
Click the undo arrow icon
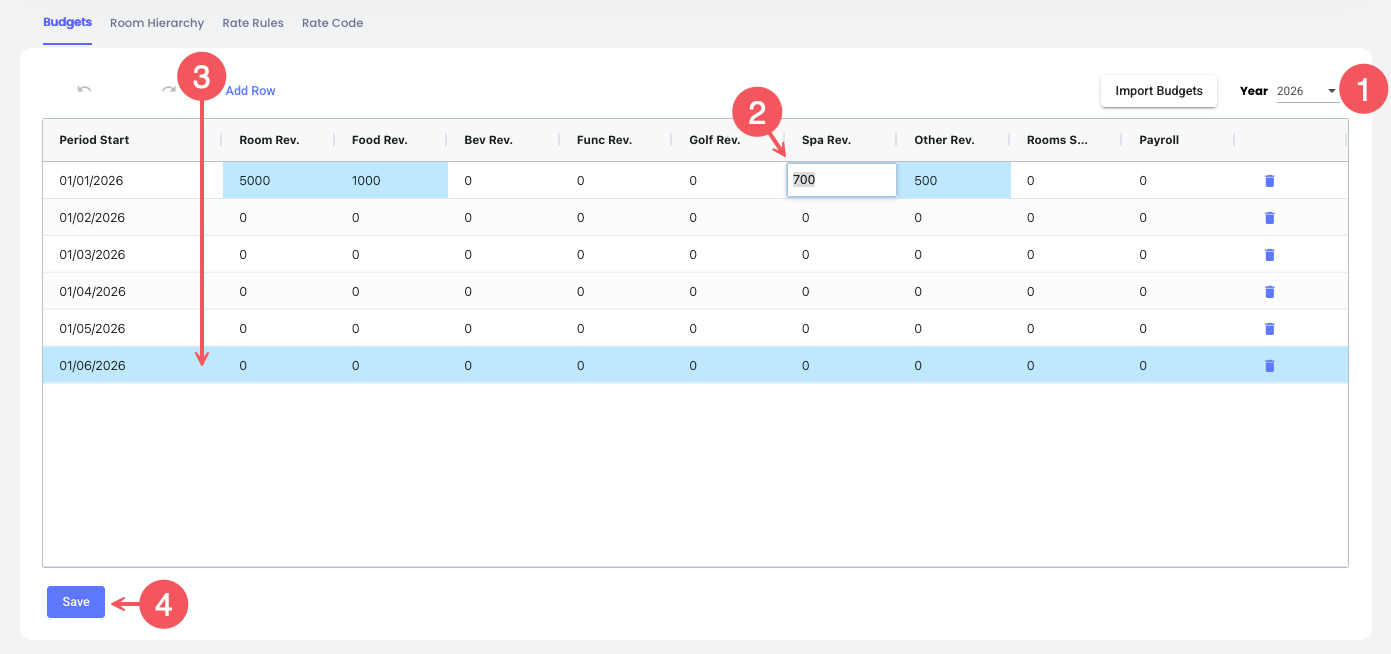tap(84, 90)
